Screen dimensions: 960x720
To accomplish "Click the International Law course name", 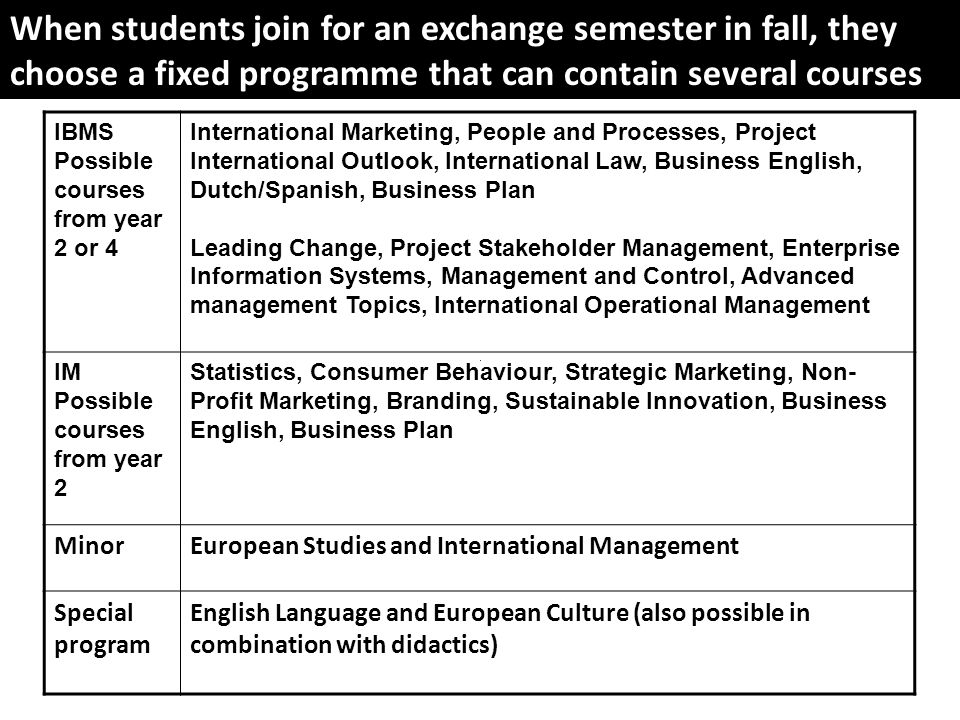I will pos(543,161).
